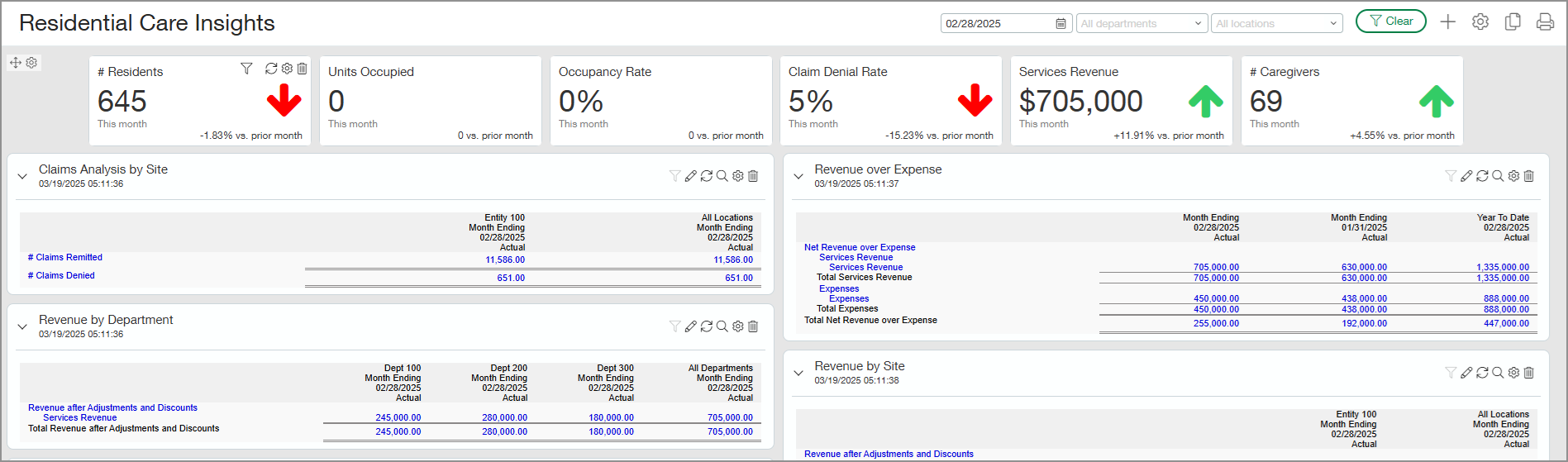Click the add (plus) icon in header
The image size is (1568, 462).
(x=1447, y=22)
